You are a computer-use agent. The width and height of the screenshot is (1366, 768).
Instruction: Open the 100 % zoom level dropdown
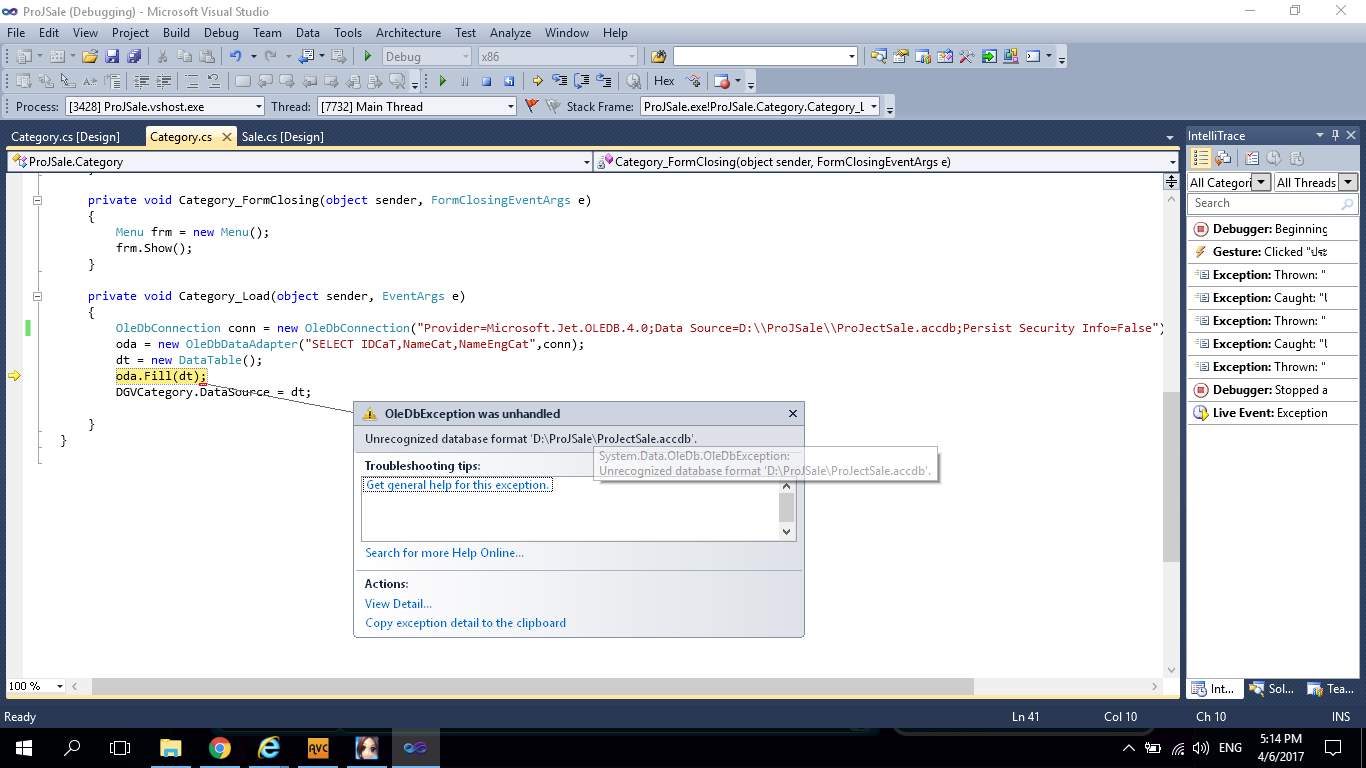pos(60,686)
